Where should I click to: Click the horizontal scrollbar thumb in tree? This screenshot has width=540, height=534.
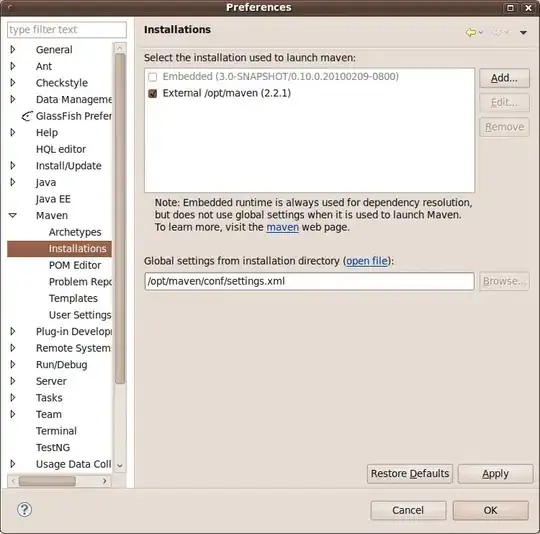coord(47,481)
